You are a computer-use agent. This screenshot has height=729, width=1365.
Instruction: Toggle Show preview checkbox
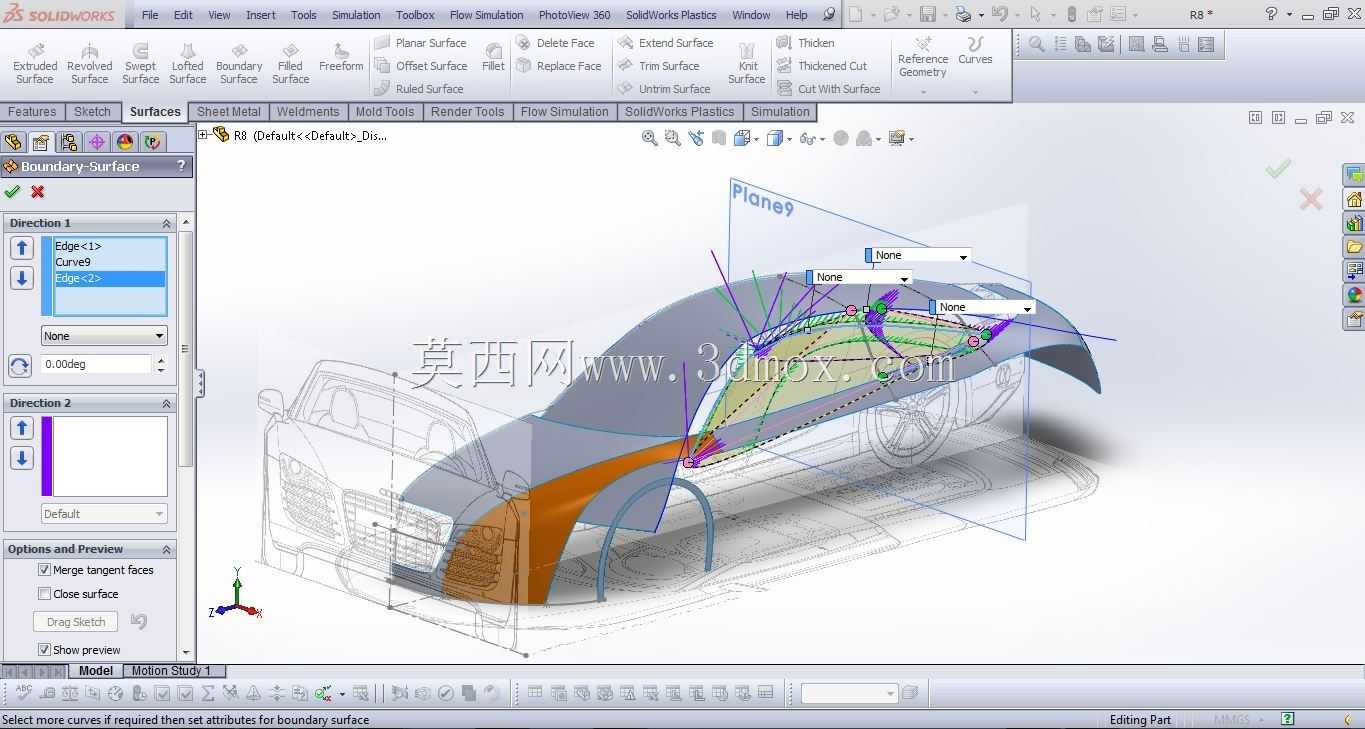[44, 650]
